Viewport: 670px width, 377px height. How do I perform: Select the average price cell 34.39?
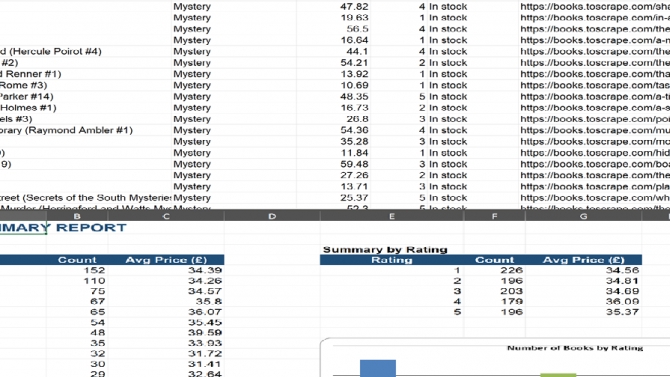pyautogui.click(x=166, y=270)
